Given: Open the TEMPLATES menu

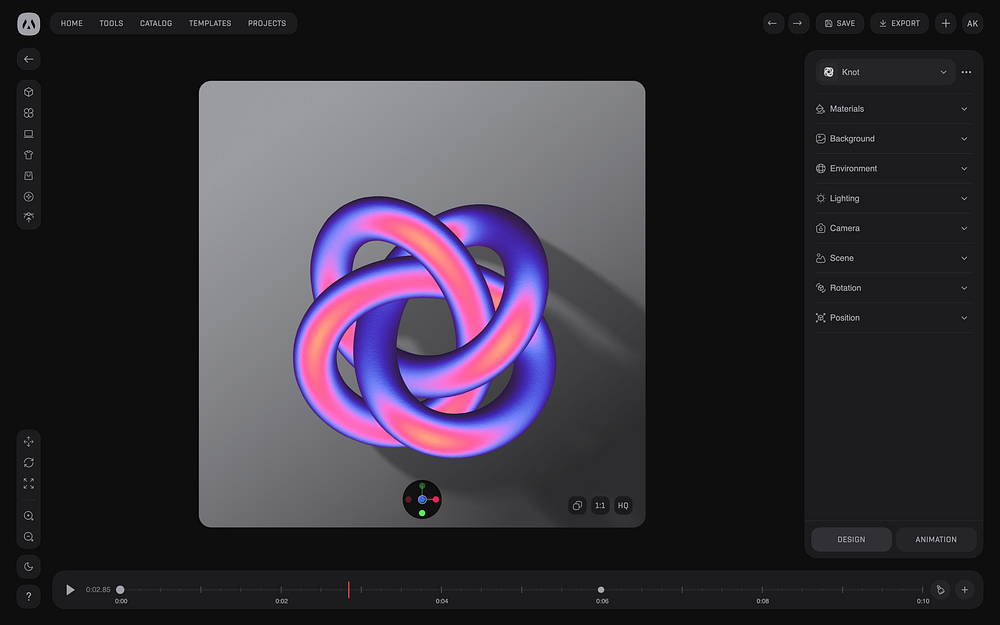Looking at the screenshot, I should (x=210, y=24).
